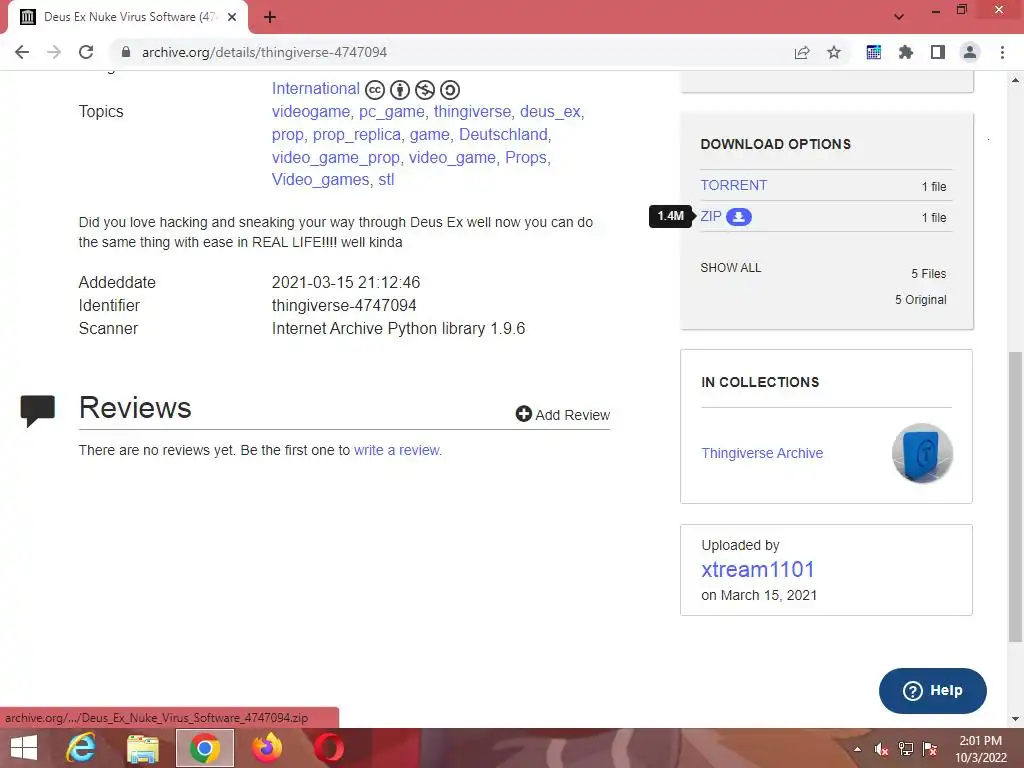Open File Explorer from taskbar
Viewport: 1024px width, 768px height.
pos(142,748)
